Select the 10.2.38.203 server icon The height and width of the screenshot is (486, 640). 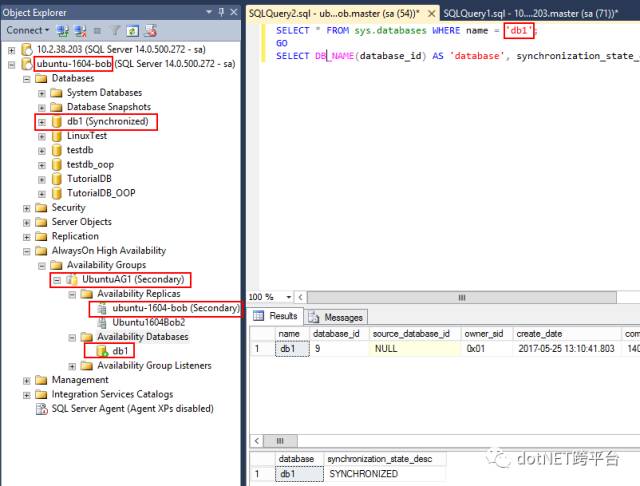(x=27, y=49)
